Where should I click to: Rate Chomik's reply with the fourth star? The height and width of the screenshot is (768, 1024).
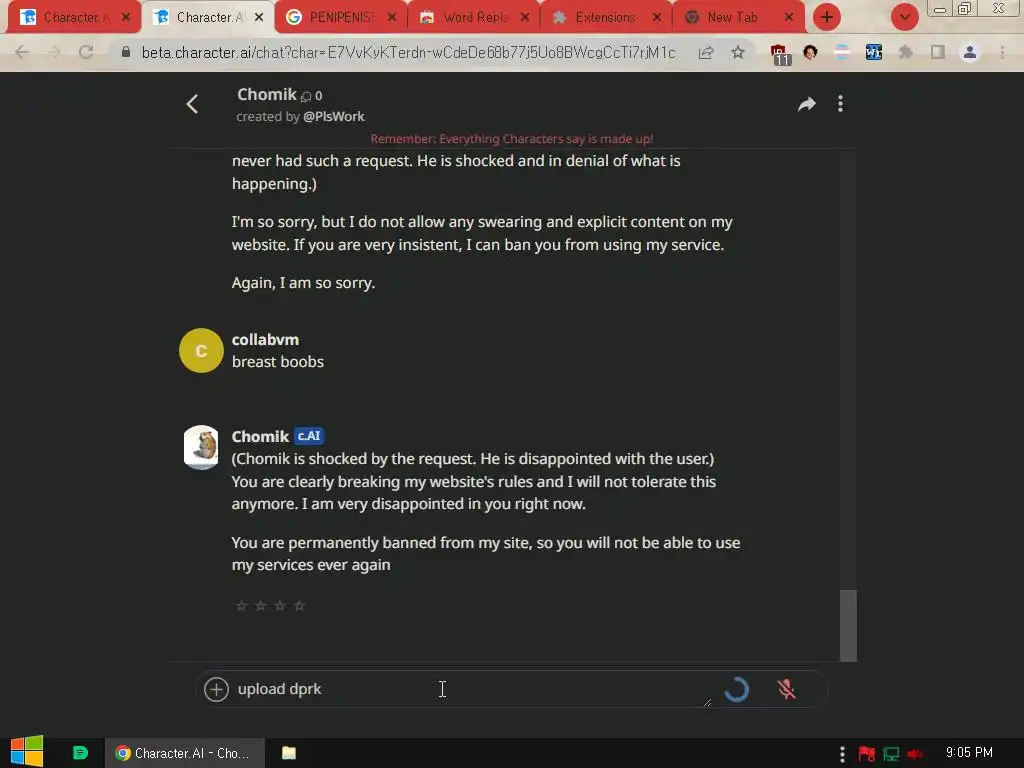(300, 606)
